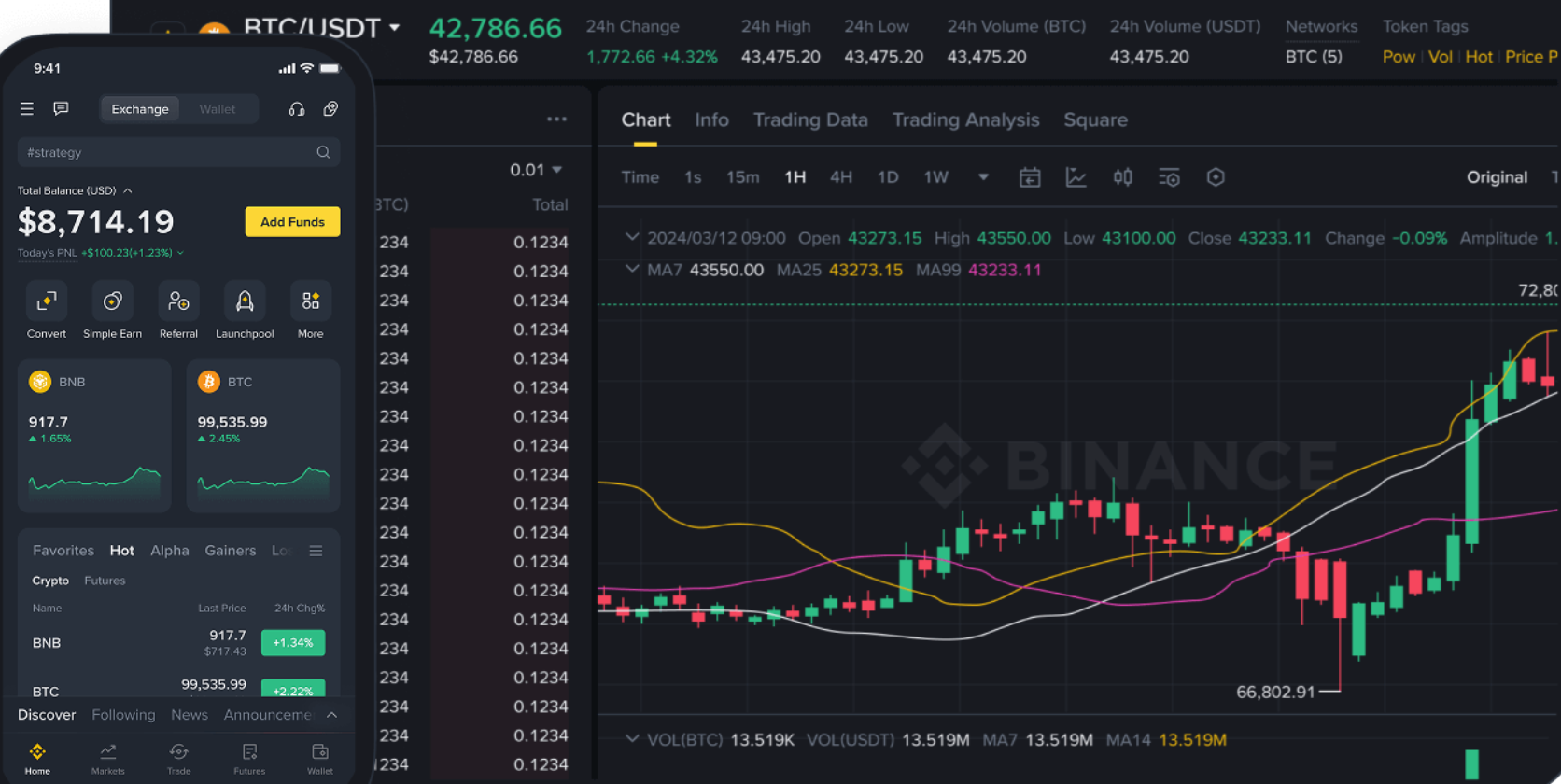Viewport: 1561px width, 784px height.
Task: Go to Home in the bottom navigation
Action: tap(37, 760)
